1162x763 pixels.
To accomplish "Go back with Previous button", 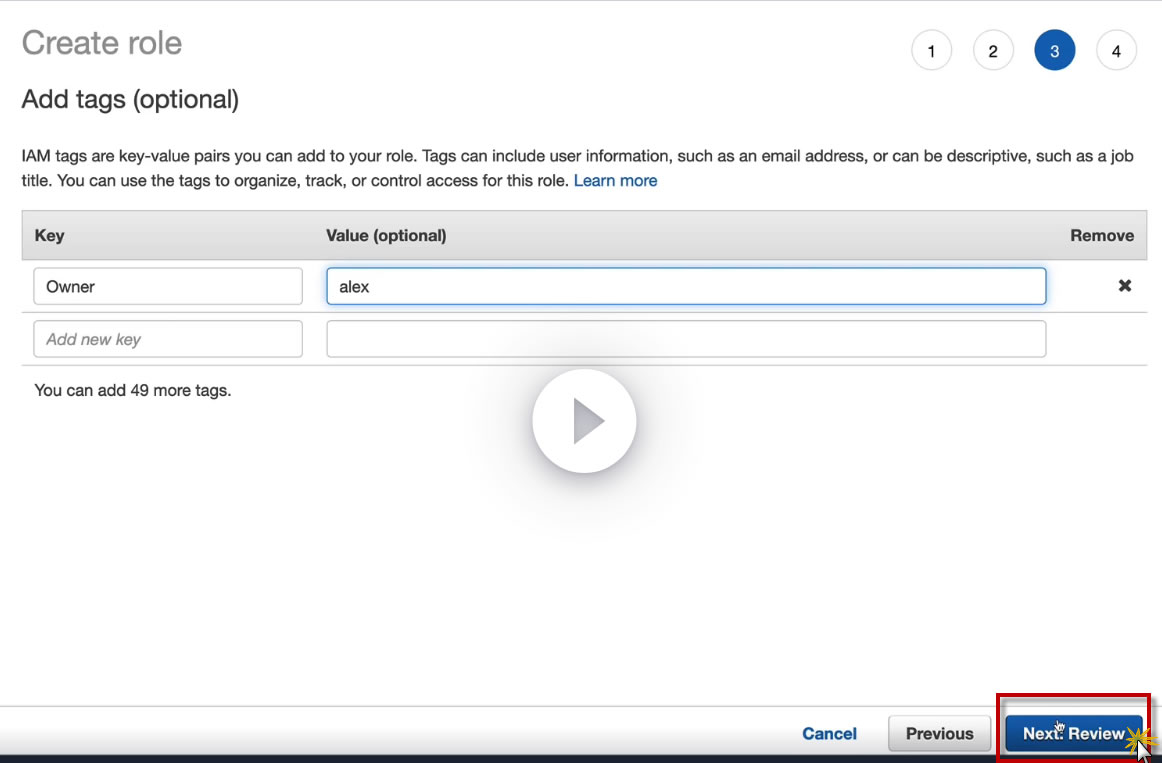I will point(939,734).
